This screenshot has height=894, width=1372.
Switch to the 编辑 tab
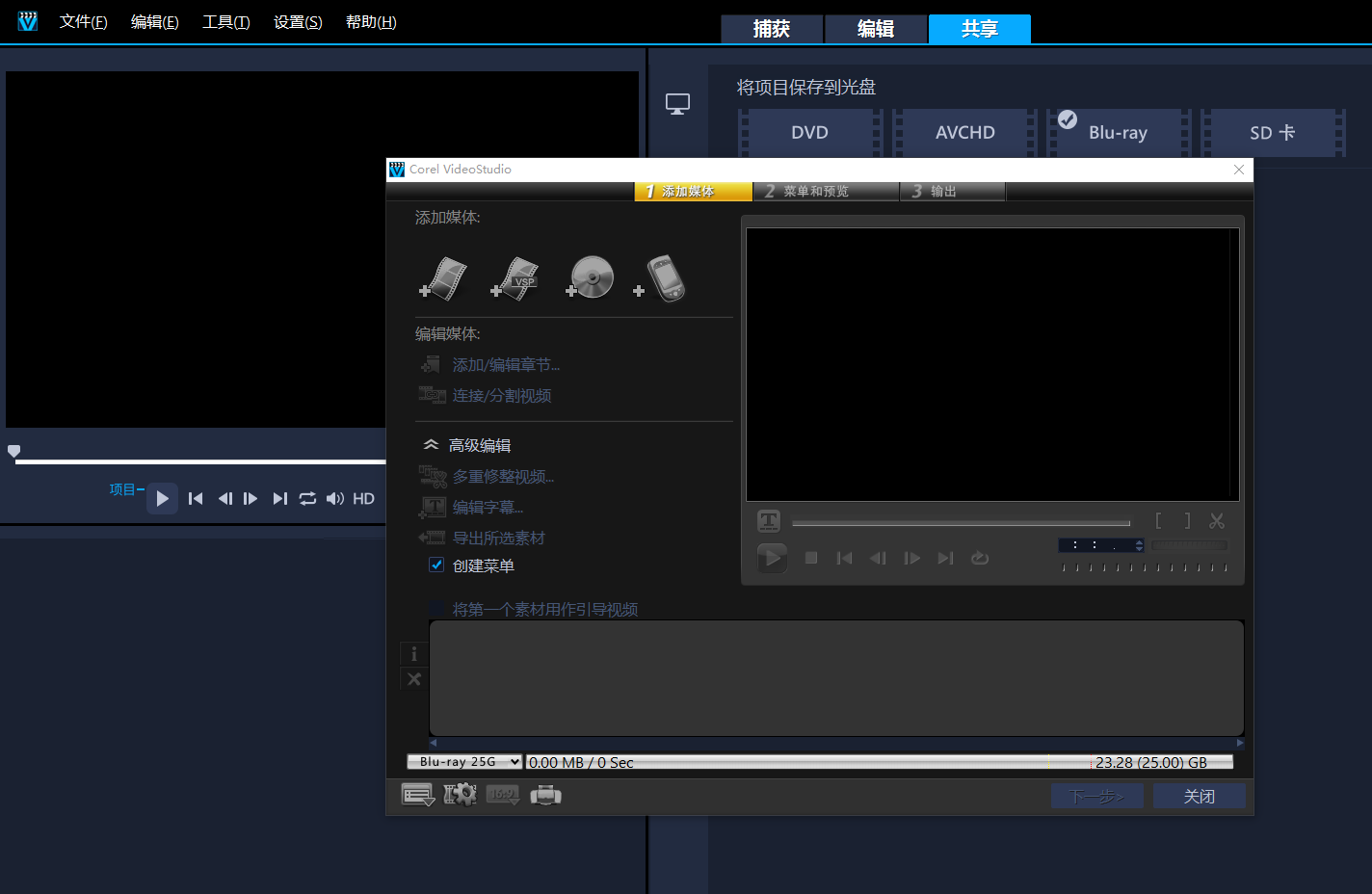(x=875, y=29)
